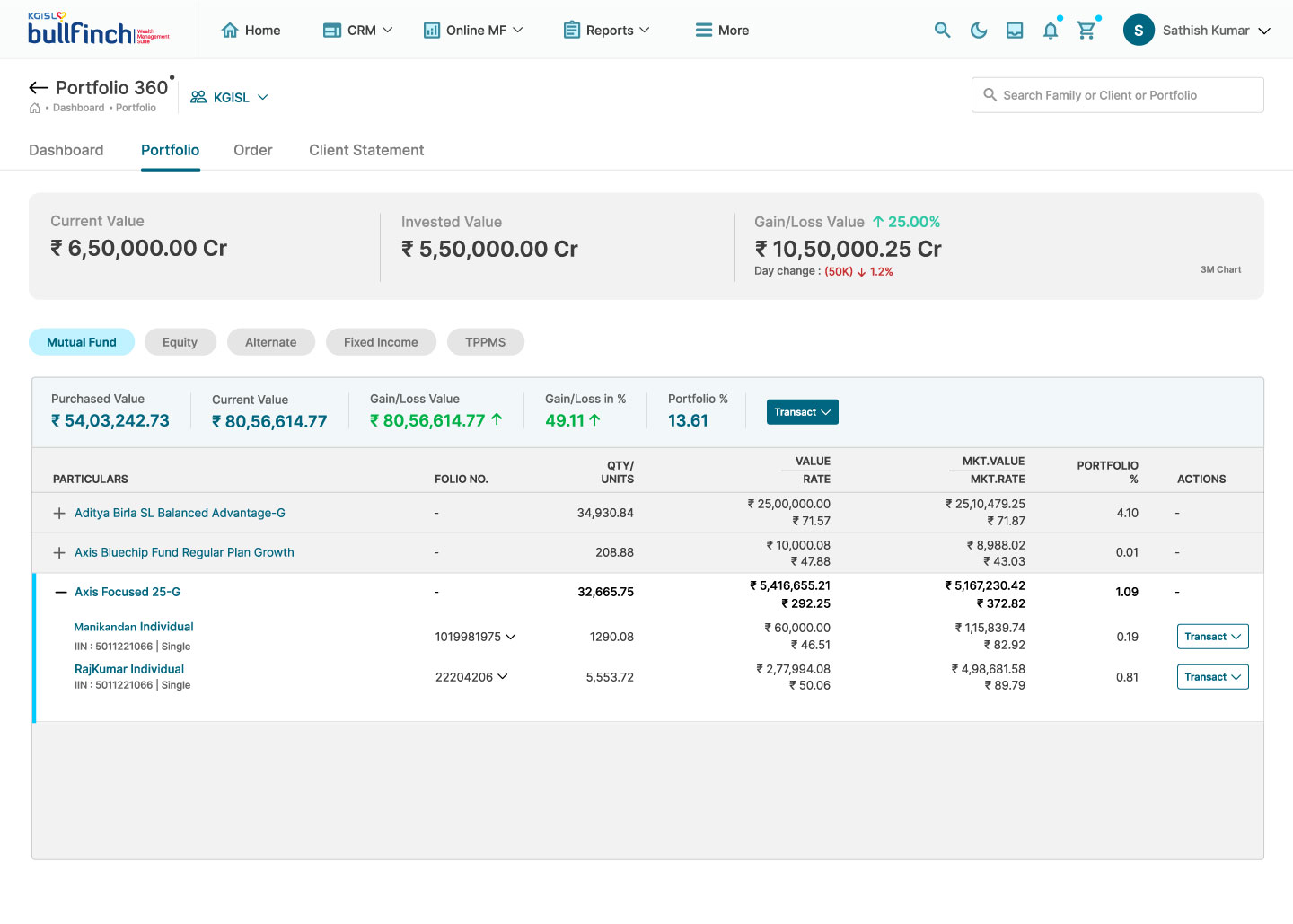Image resolution: width=1293 pixels, height=924 pixels.
Task: Open Online MF menu
Action: (473, 30)
